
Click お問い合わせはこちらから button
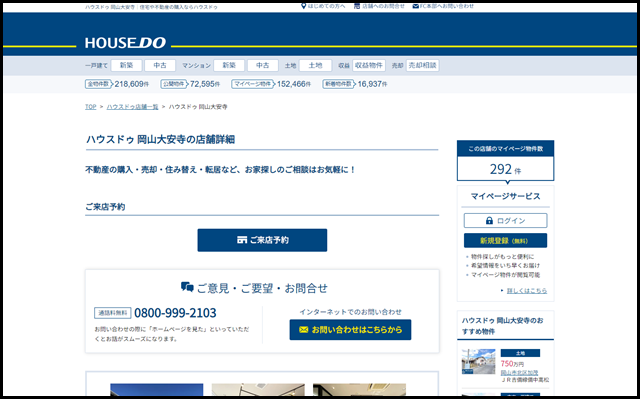point(350,330)
